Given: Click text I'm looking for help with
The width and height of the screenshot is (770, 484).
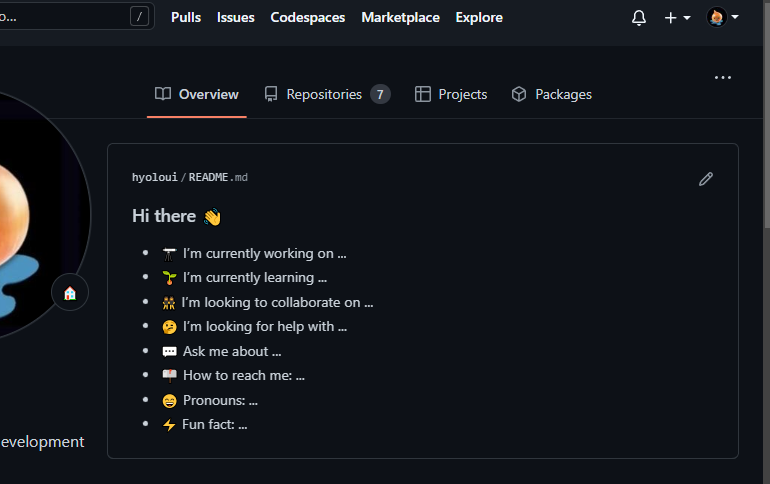Looking at the screenshot, I should [x=265, y=326].
